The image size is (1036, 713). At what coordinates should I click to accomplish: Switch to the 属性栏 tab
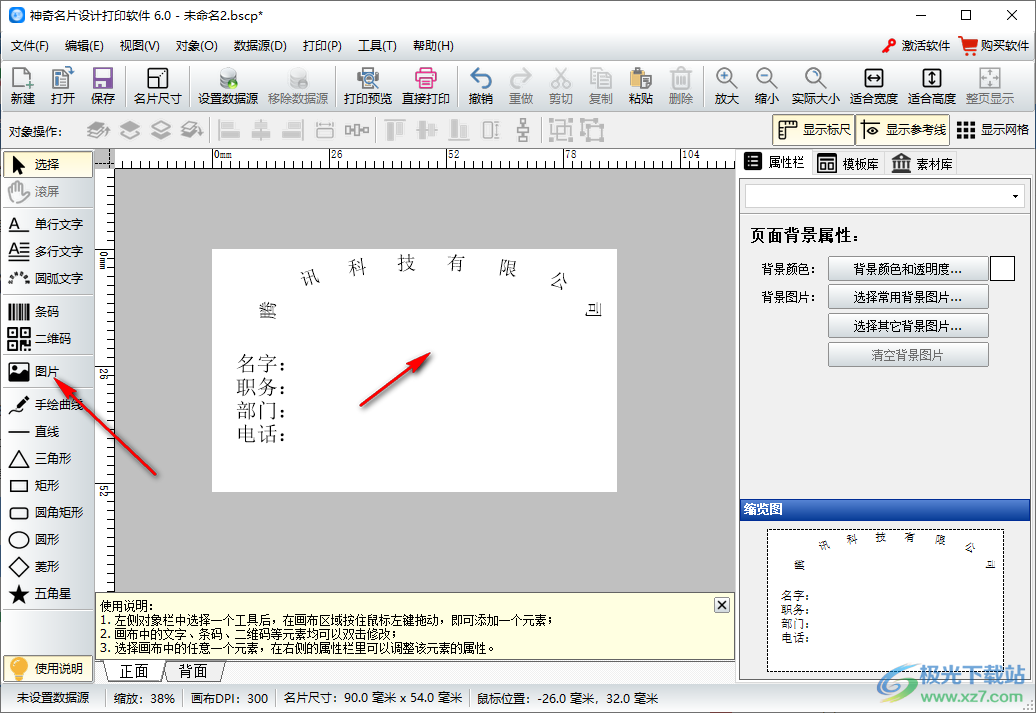(x=775, y=162)
